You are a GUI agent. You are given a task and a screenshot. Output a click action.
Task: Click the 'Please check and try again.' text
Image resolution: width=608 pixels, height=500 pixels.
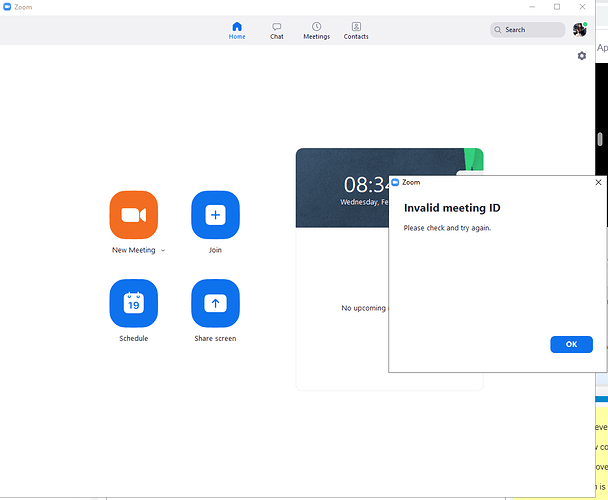447,228
